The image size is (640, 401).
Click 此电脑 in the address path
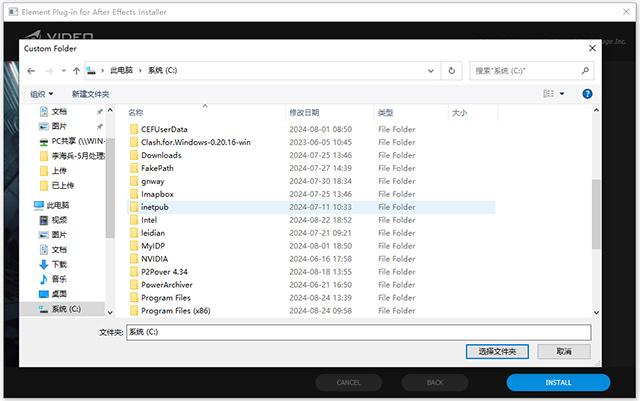[121, 71]
